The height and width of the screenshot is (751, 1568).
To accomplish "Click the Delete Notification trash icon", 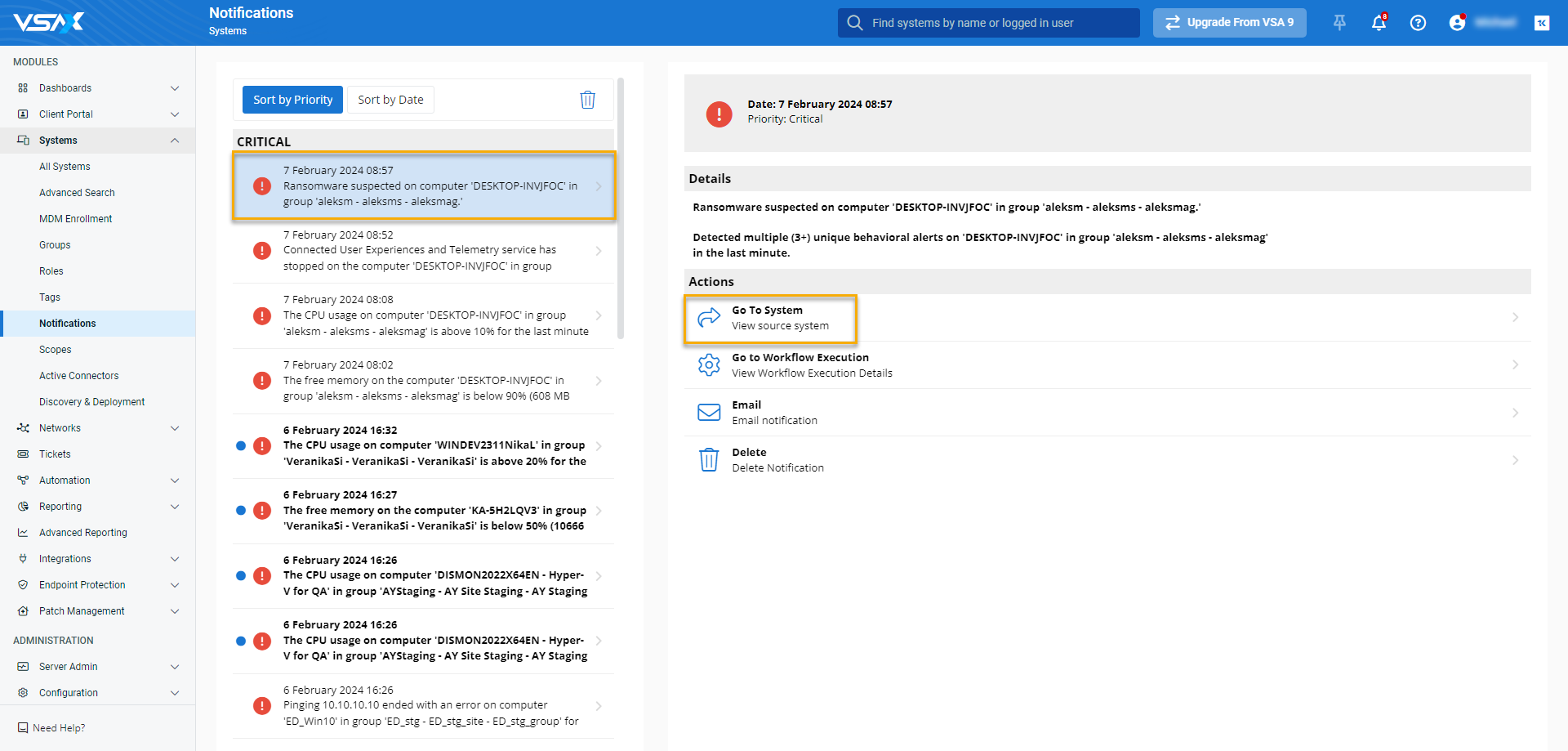I will pyautogui.click(x=709, y=460).
